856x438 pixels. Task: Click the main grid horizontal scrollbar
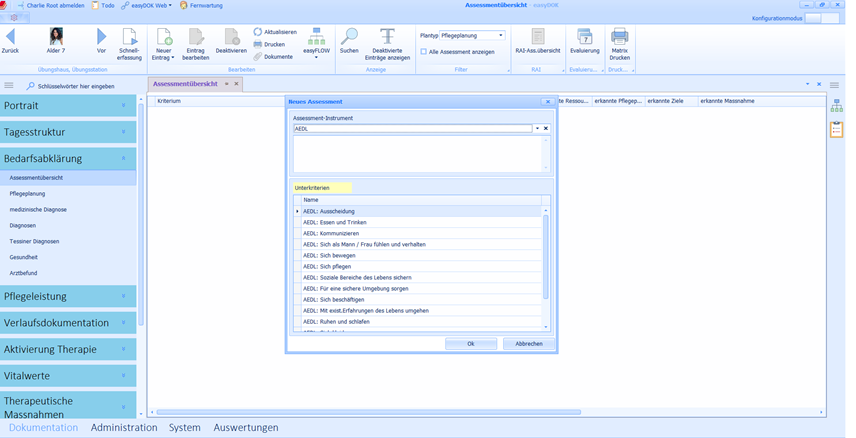tap(368, 412)
